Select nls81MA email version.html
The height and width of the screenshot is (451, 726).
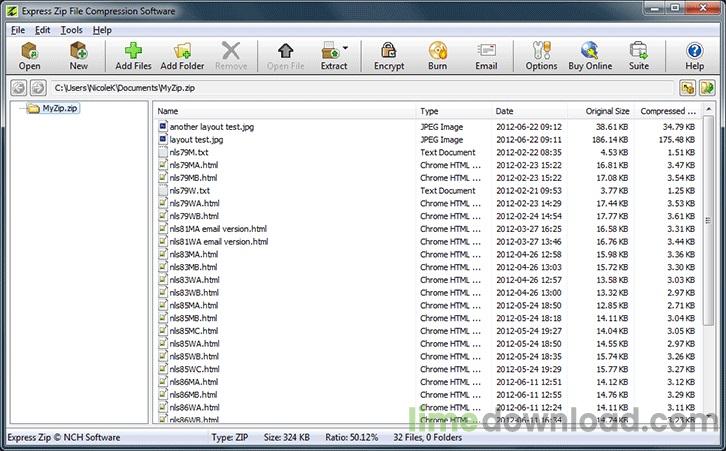218,229
